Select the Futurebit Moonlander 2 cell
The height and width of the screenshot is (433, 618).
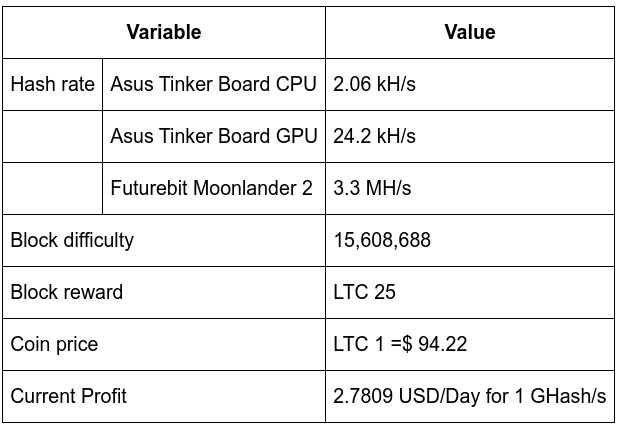coord(214,188)
